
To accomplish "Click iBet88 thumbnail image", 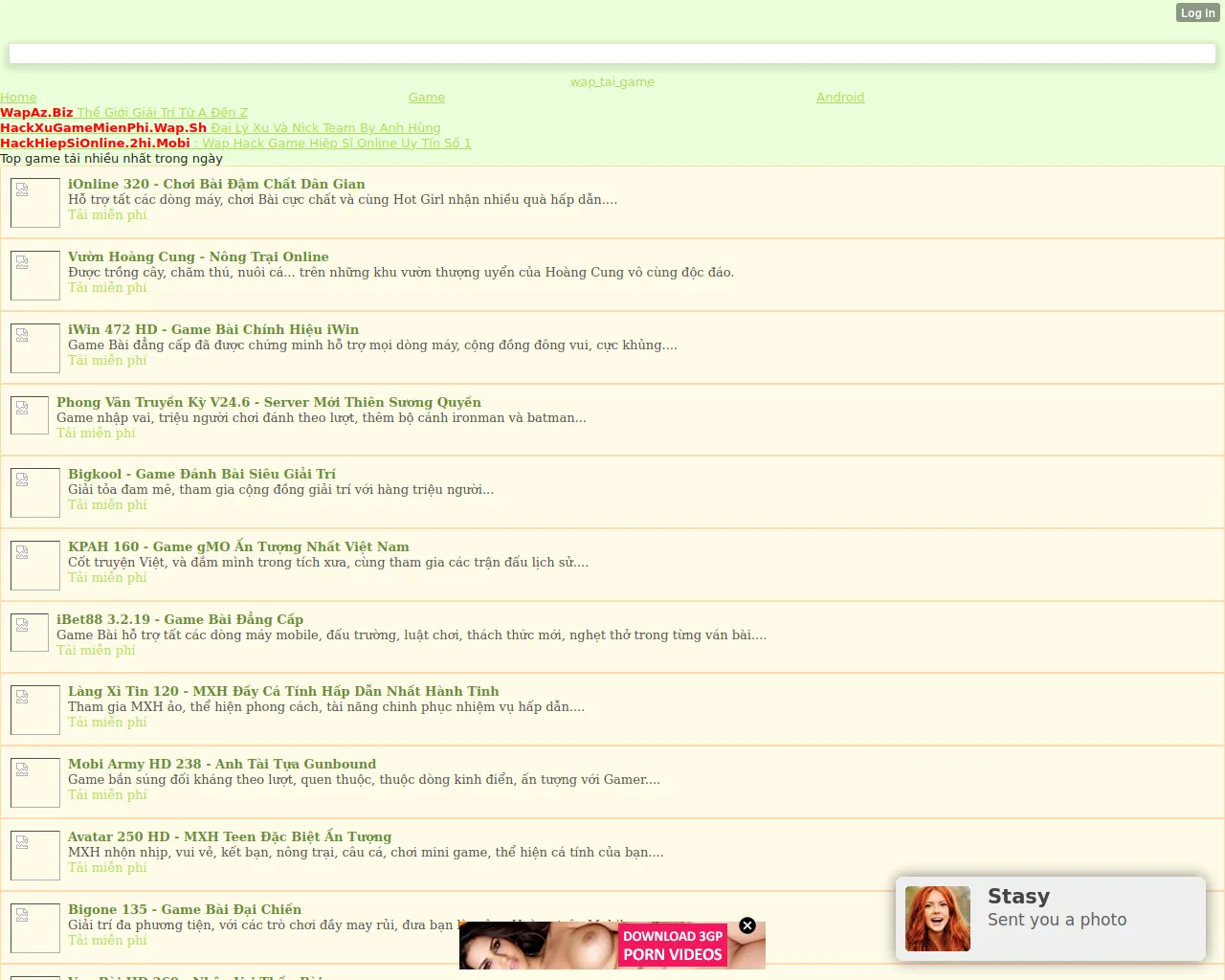I will (x=30, y=633).
